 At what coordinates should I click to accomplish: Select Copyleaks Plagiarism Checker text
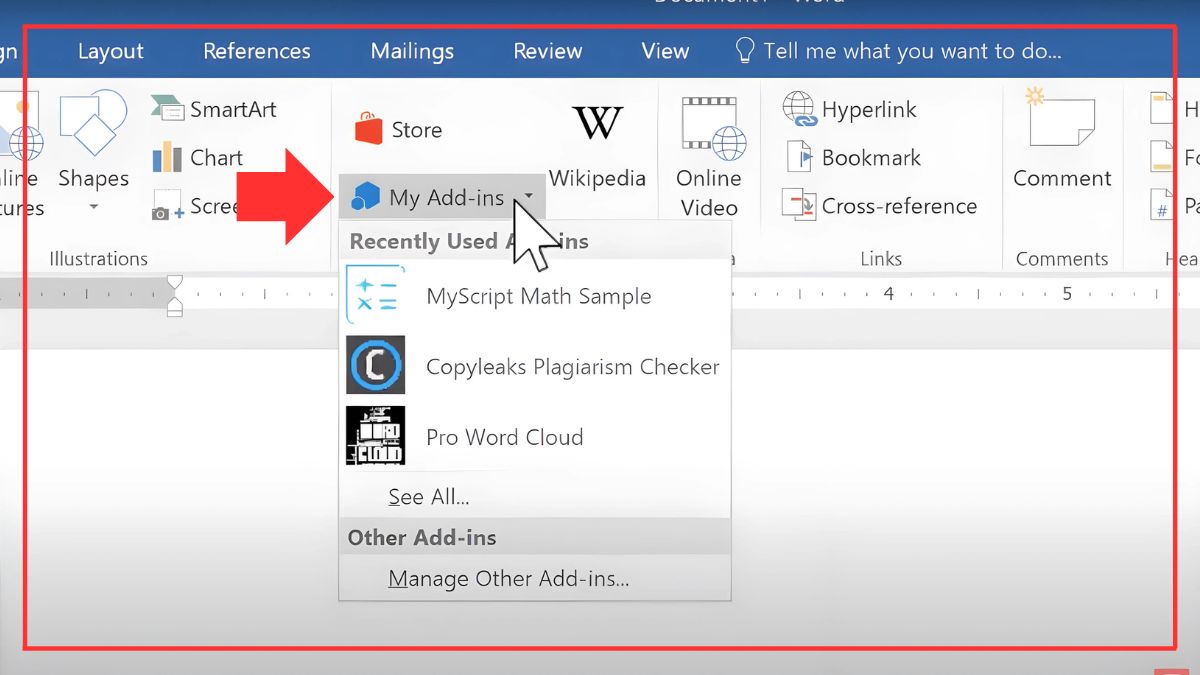point(573,367)
